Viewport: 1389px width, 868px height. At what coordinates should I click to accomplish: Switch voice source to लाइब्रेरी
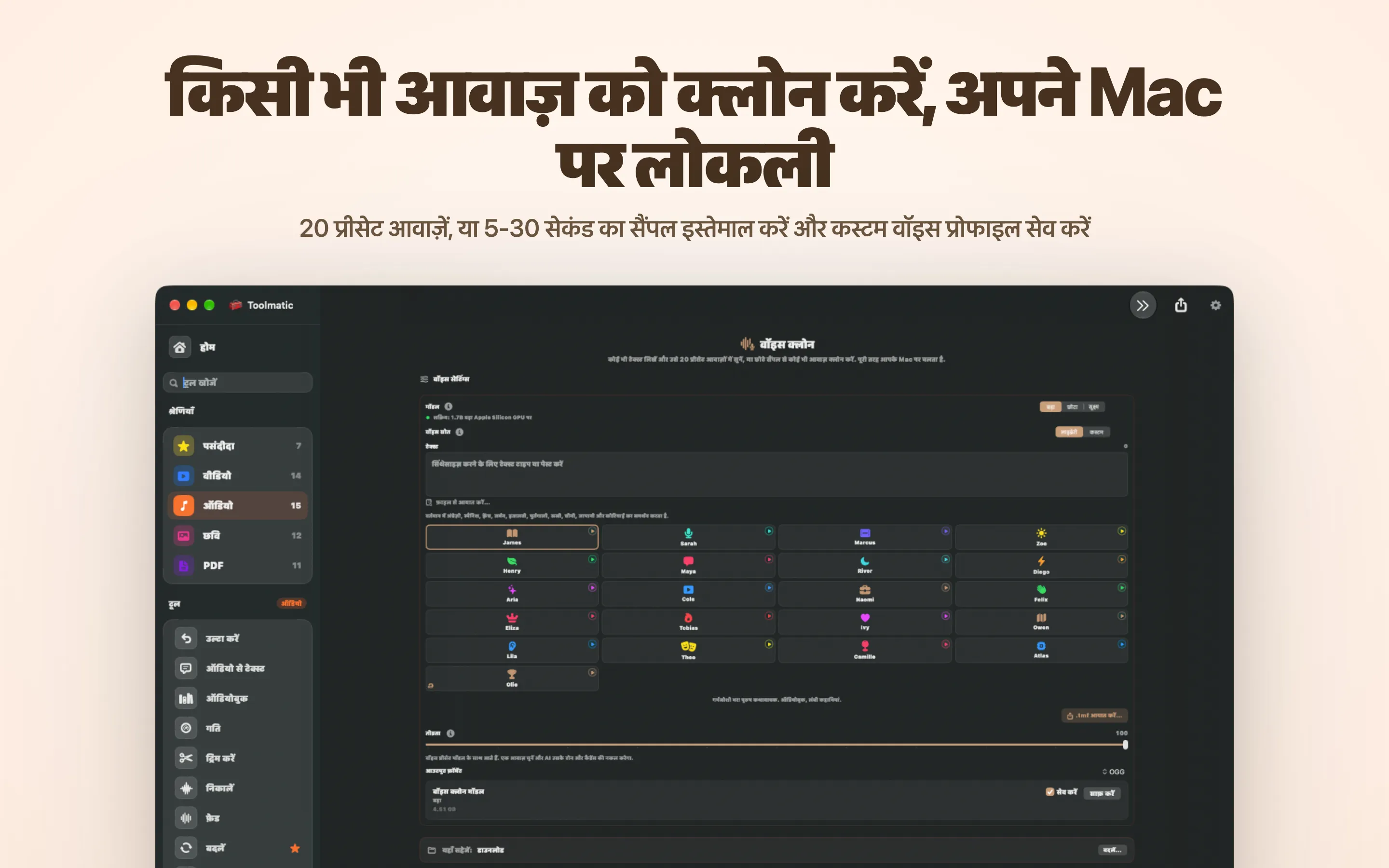tap(1069, 432)
